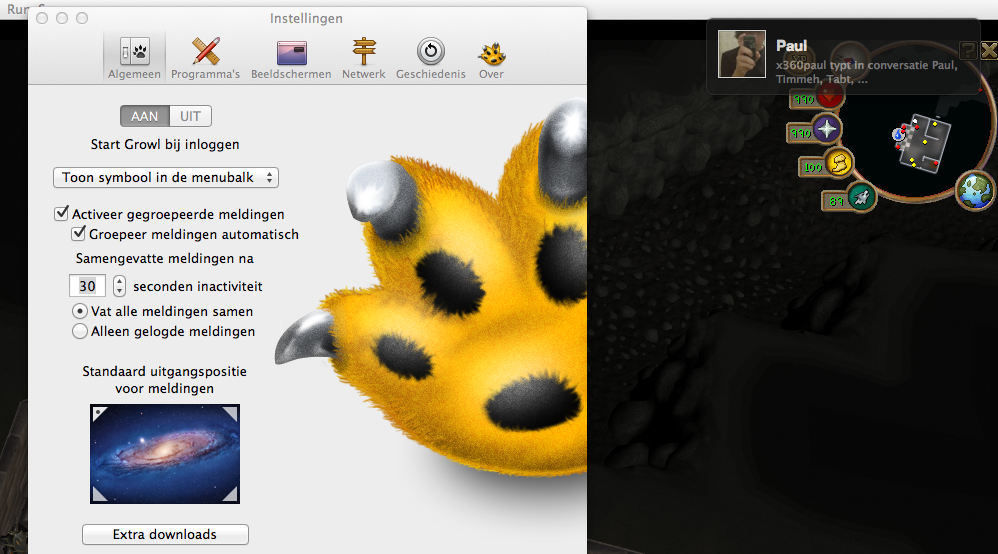The height and width of the screenshot is (554, 998).
Task: Pick top-left corner in position picker
Action: [x=99, y=413]
